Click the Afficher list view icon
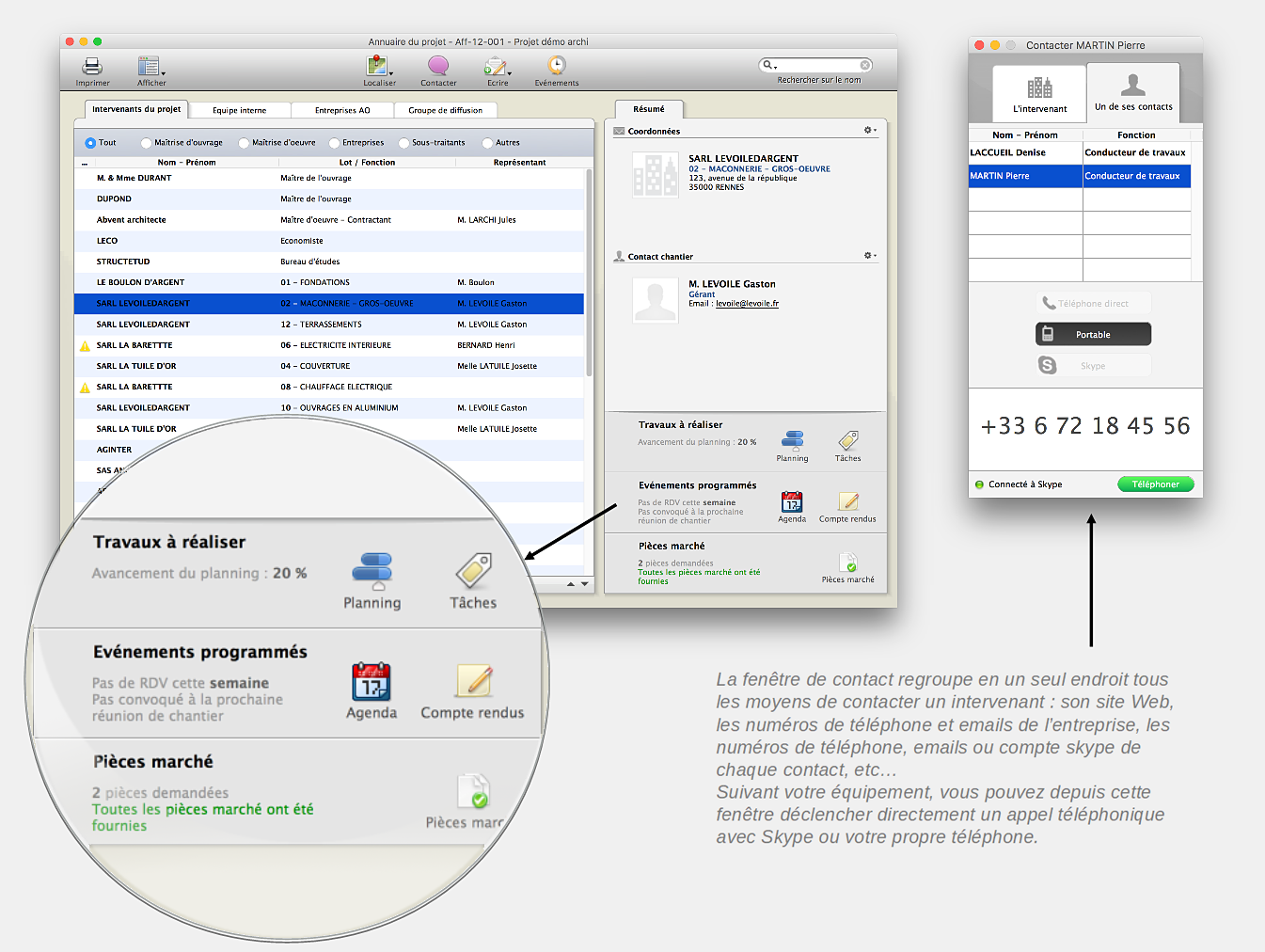Image resolution: width=1265 pixels, height=952 pixels. [x=149, y=66]
